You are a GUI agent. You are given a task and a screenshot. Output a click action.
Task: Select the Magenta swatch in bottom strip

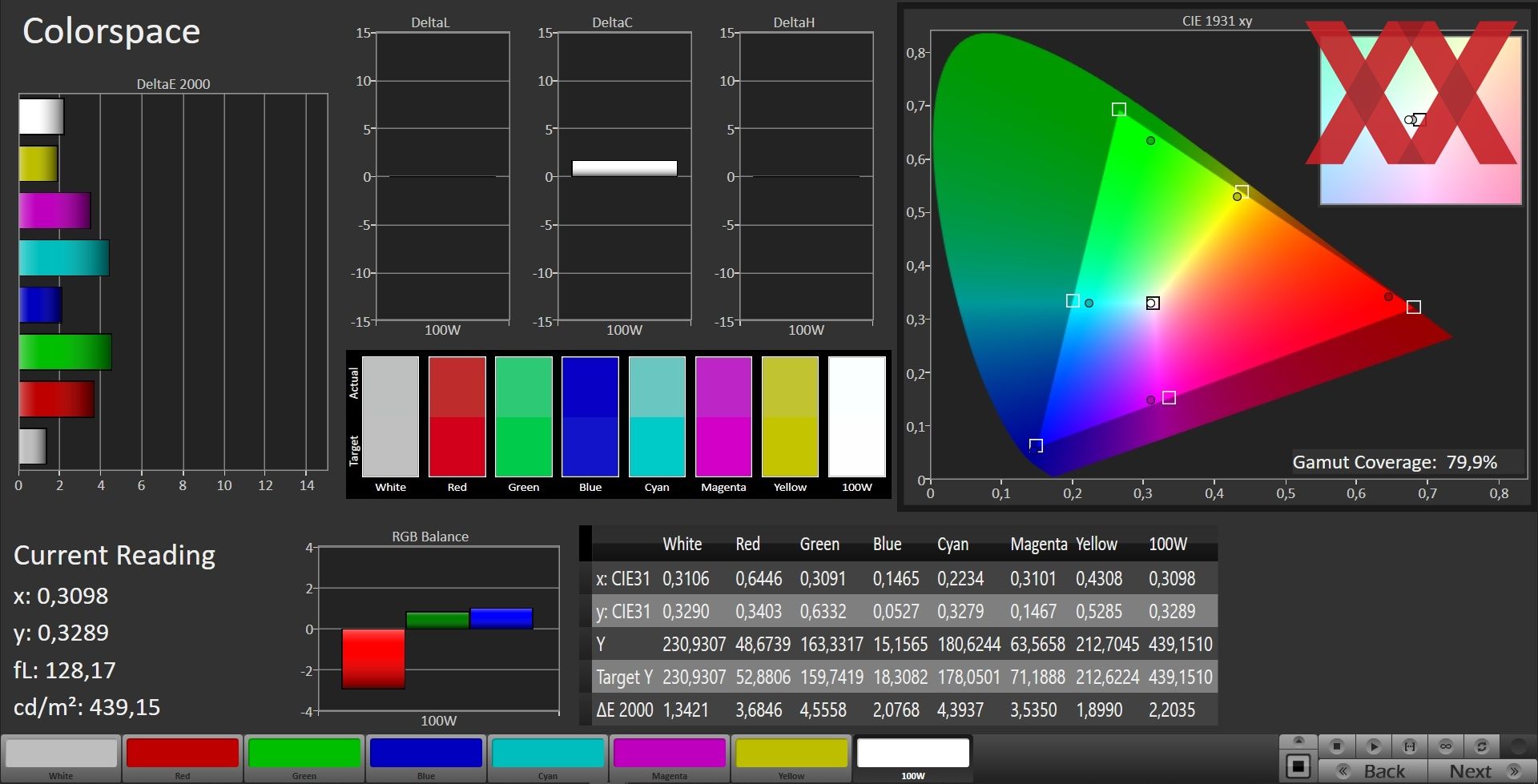pos(670,758)
